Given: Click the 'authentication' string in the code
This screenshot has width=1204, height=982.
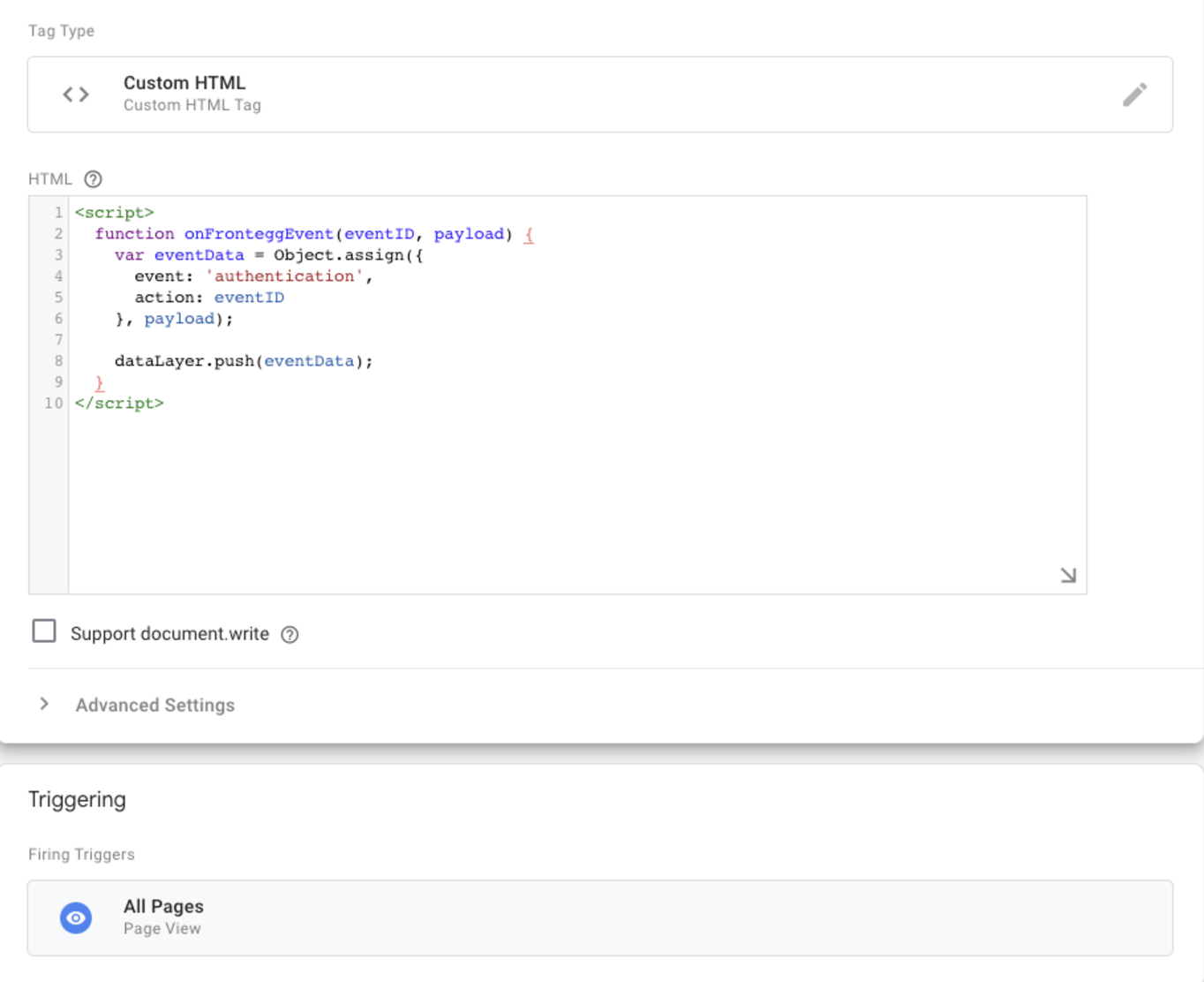Looking at the screenshot, I should [x=285, y=276].
